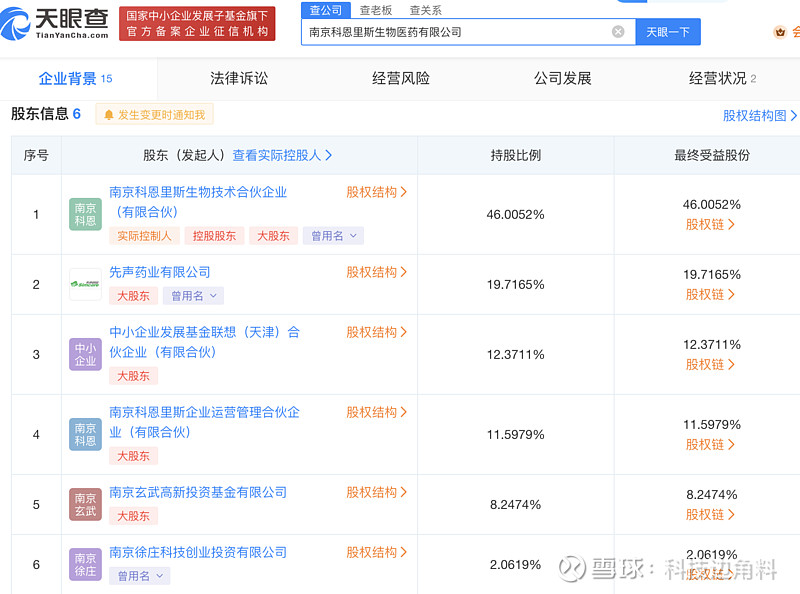The image size is (800, 594).
Task: Click the red 国家中小企业发展子基金旗下 banner
Action: tap(197, 23)
